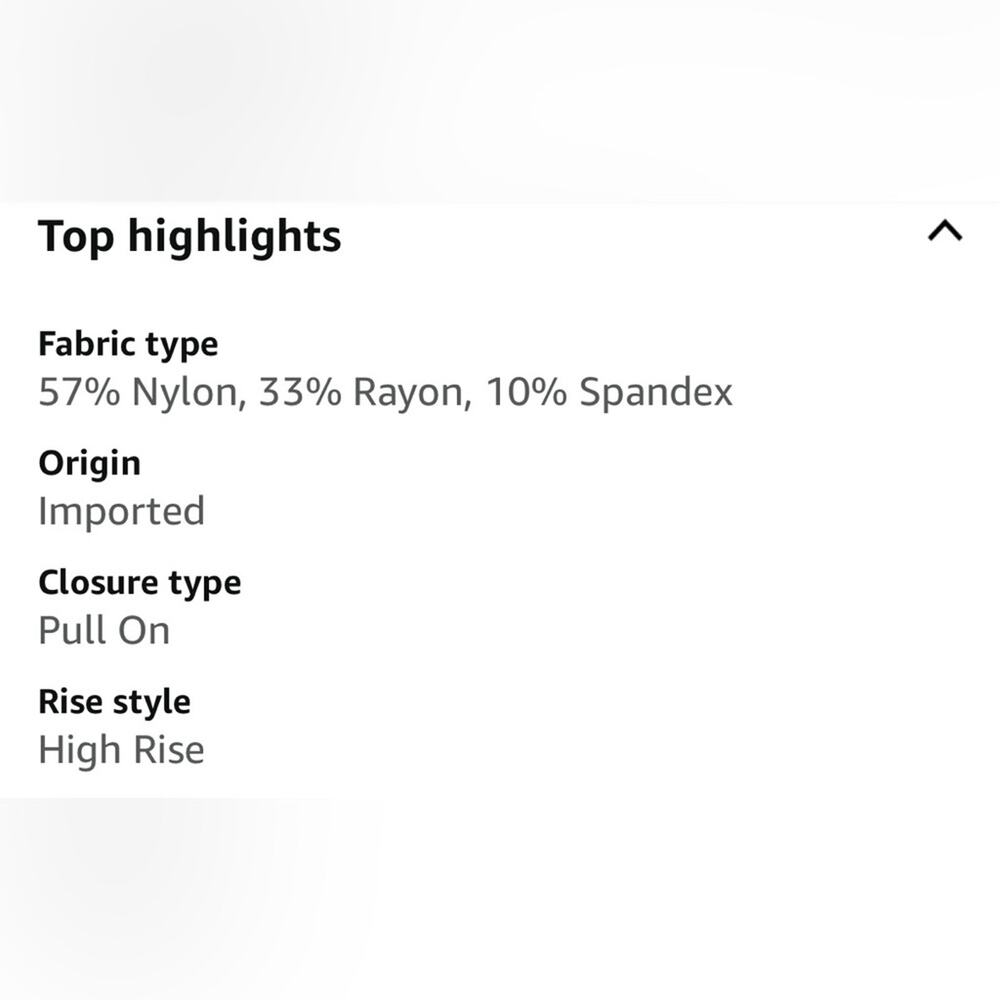Click the "10%" percentage value

point(526,392)
